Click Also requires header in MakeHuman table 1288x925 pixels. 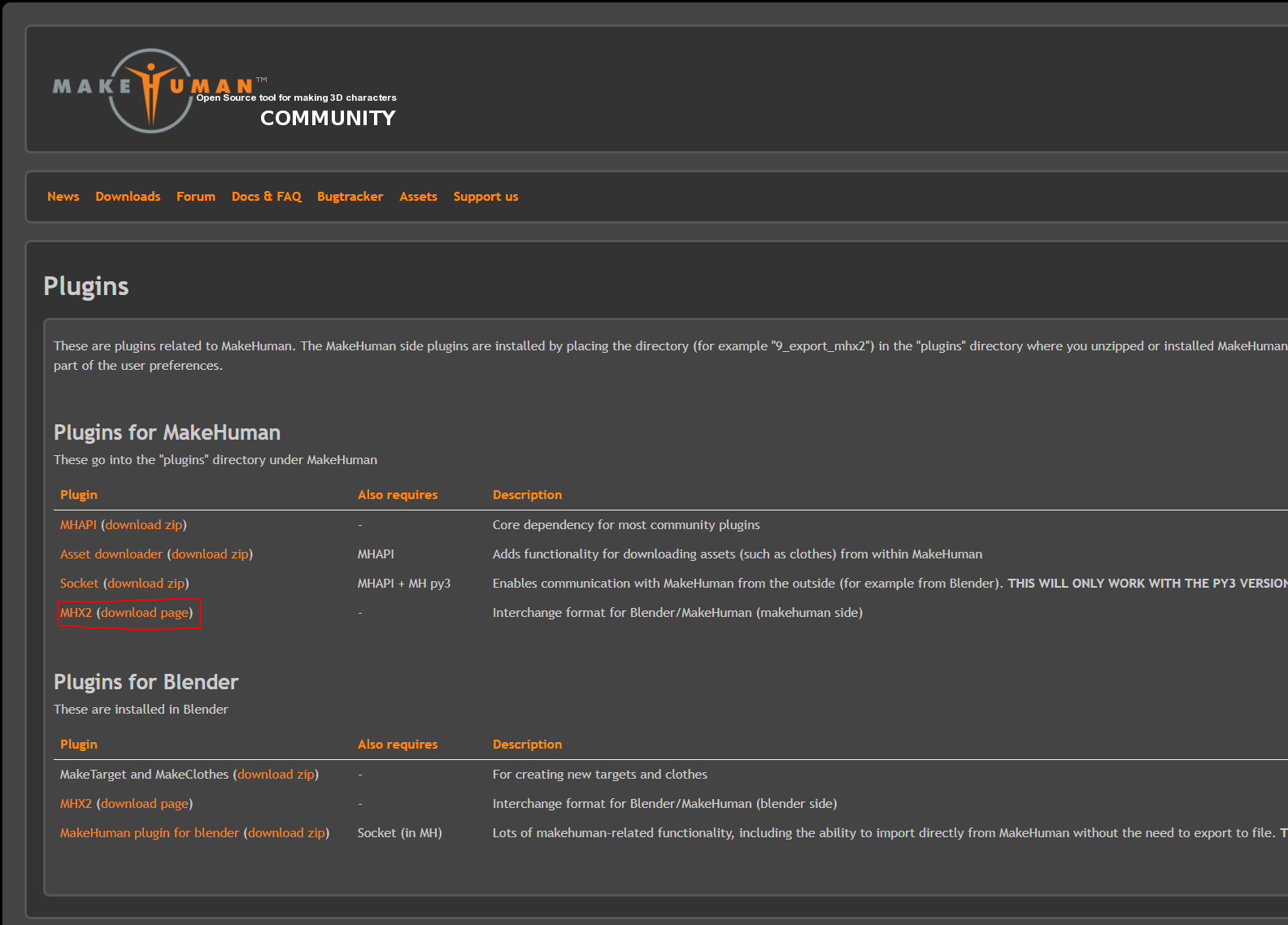pos(398,495)
